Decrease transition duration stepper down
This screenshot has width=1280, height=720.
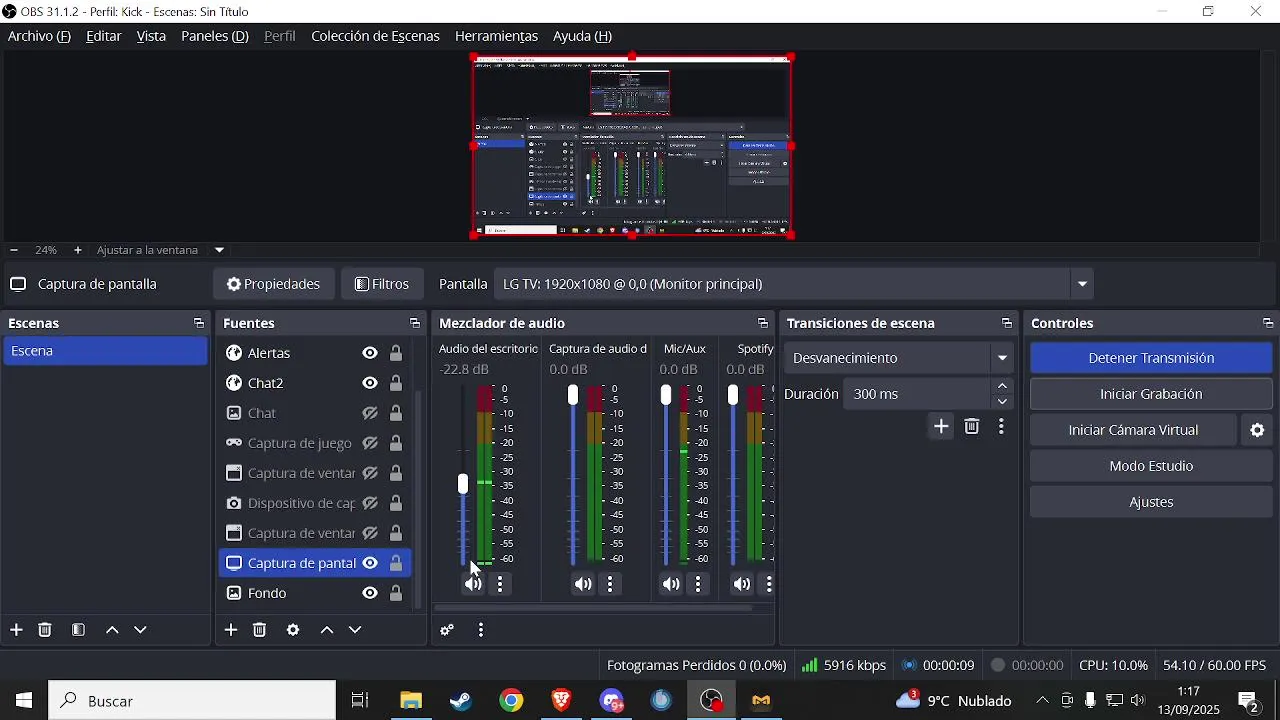click(1003, 402)
